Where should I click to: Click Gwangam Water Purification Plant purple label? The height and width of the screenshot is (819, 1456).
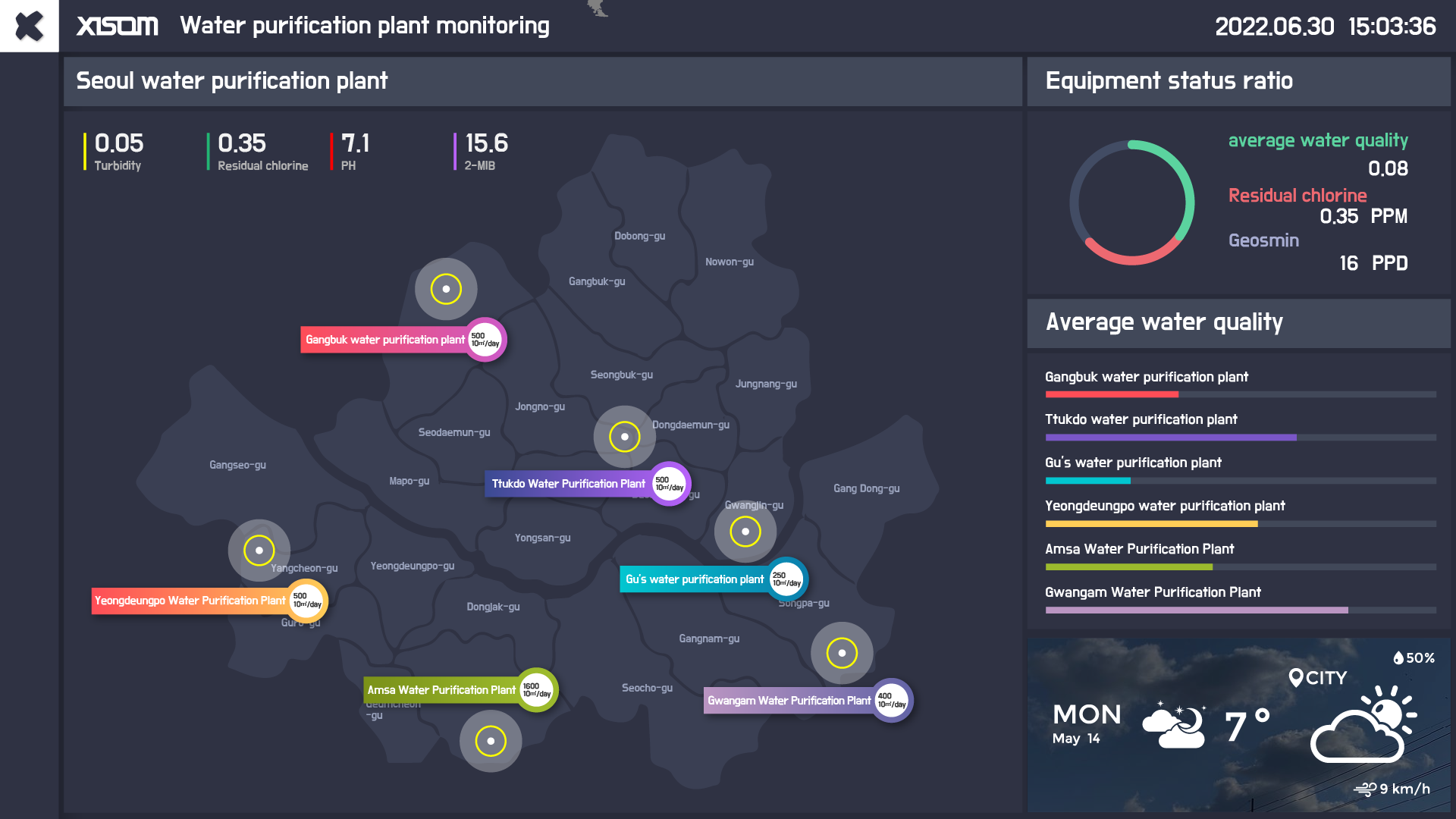[x=789, y=701]
